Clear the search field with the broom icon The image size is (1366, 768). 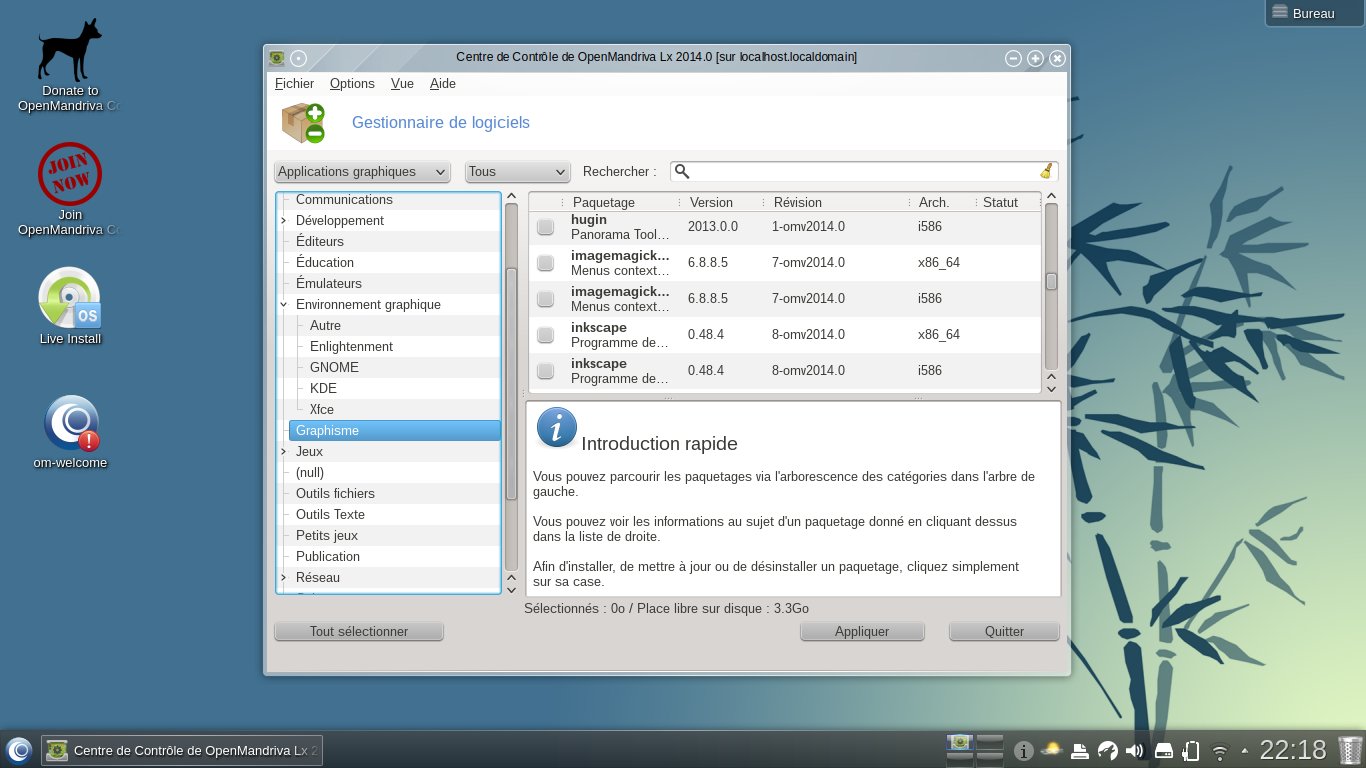1046,172
